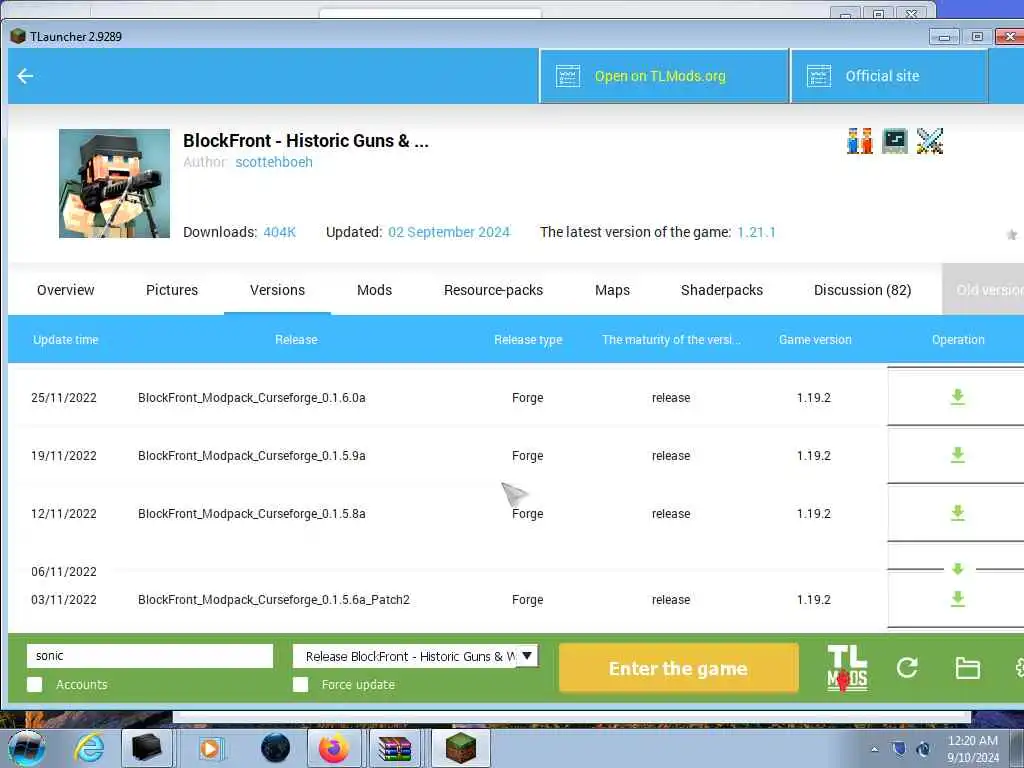The width and height of the screenshot is (1024, 768).
Task: Download BlockFront_Modpack_Curseforge_0.1.5.9a version
Action: pyautogui.click(x=957, y=455)
